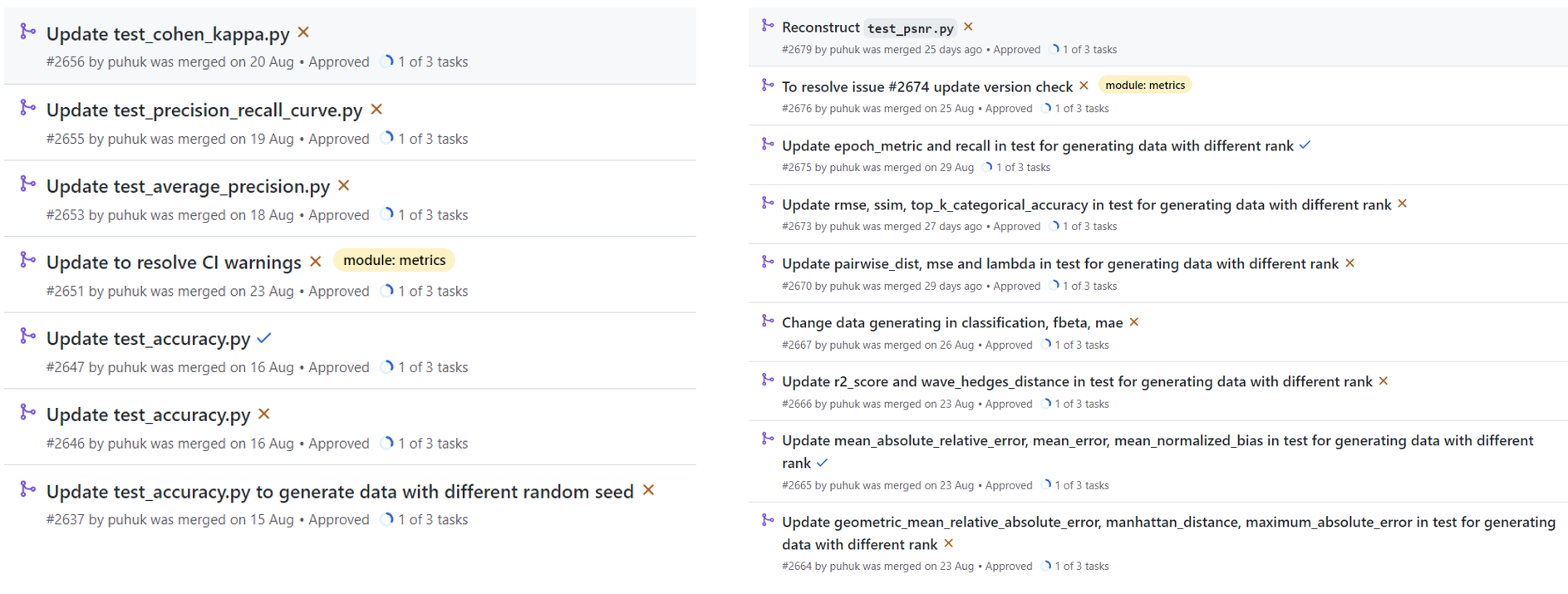This screenshot has height=594, width=1568.
Task: Open Update r2_score and wave_hedges_distance pull request
Action: (1076, 382)
